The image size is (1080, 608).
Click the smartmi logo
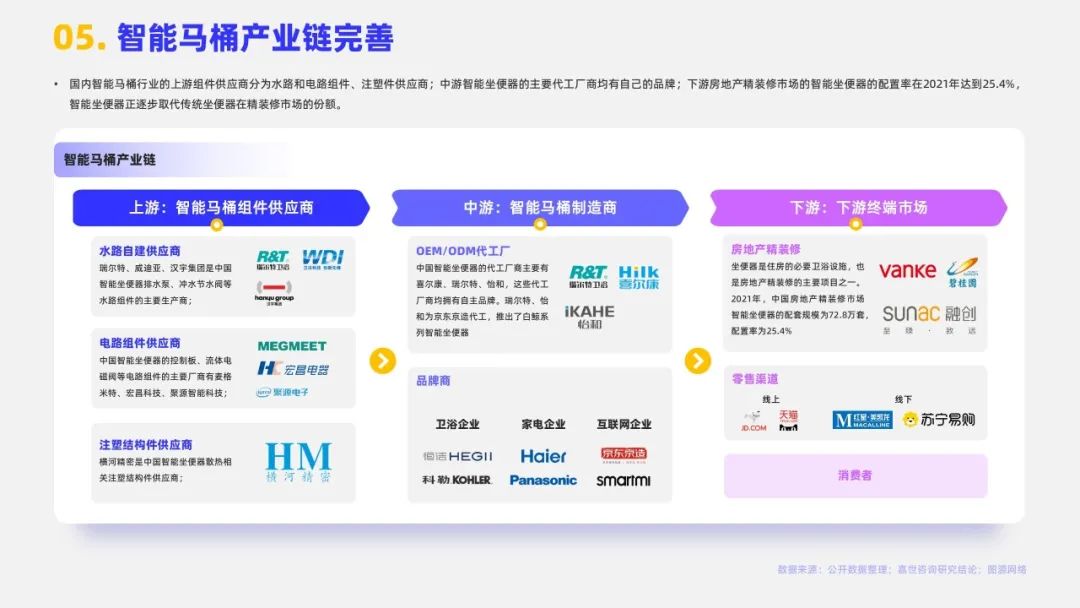pos(623,480)
